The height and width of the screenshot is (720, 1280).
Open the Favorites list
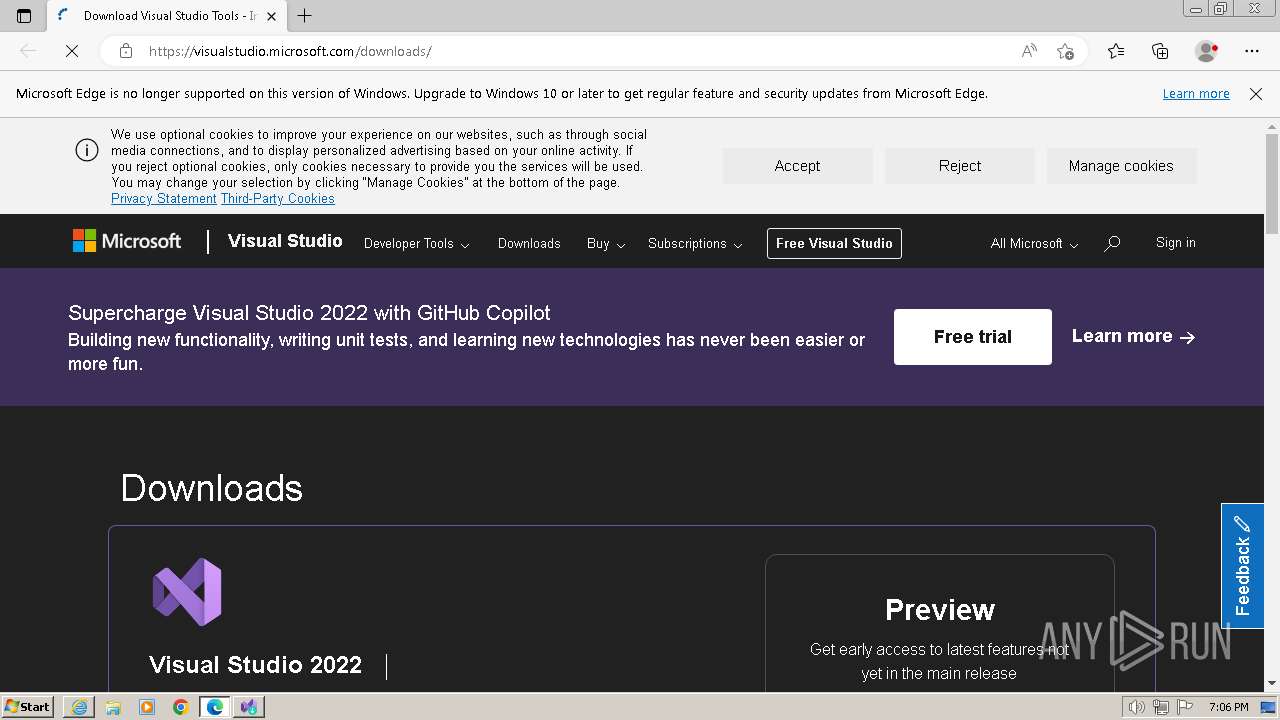pyautogui.click(x=1116, y=51)
